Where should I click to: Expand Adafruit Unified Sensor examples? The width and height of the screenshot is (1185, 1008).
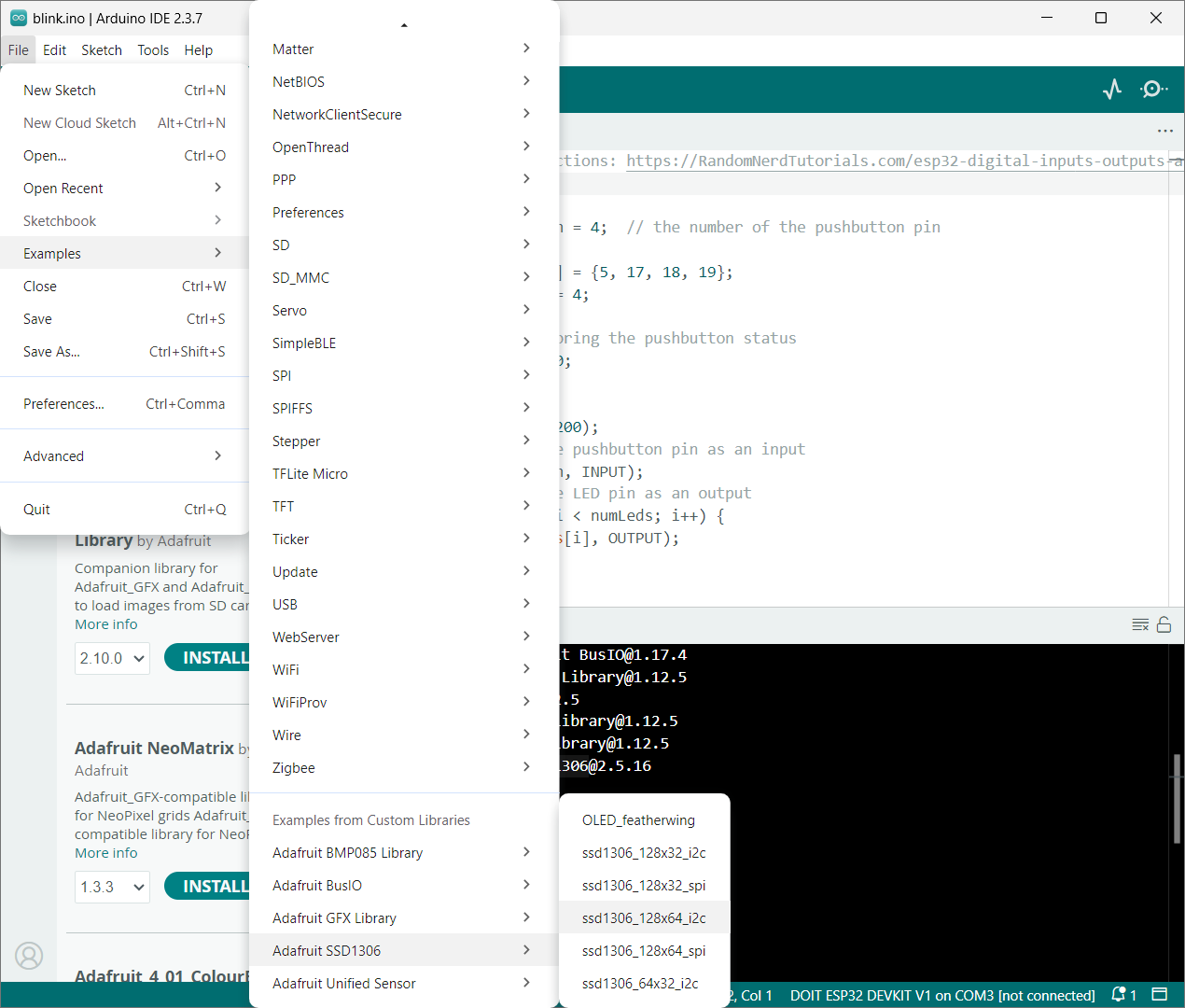click(x=404, y=984)
